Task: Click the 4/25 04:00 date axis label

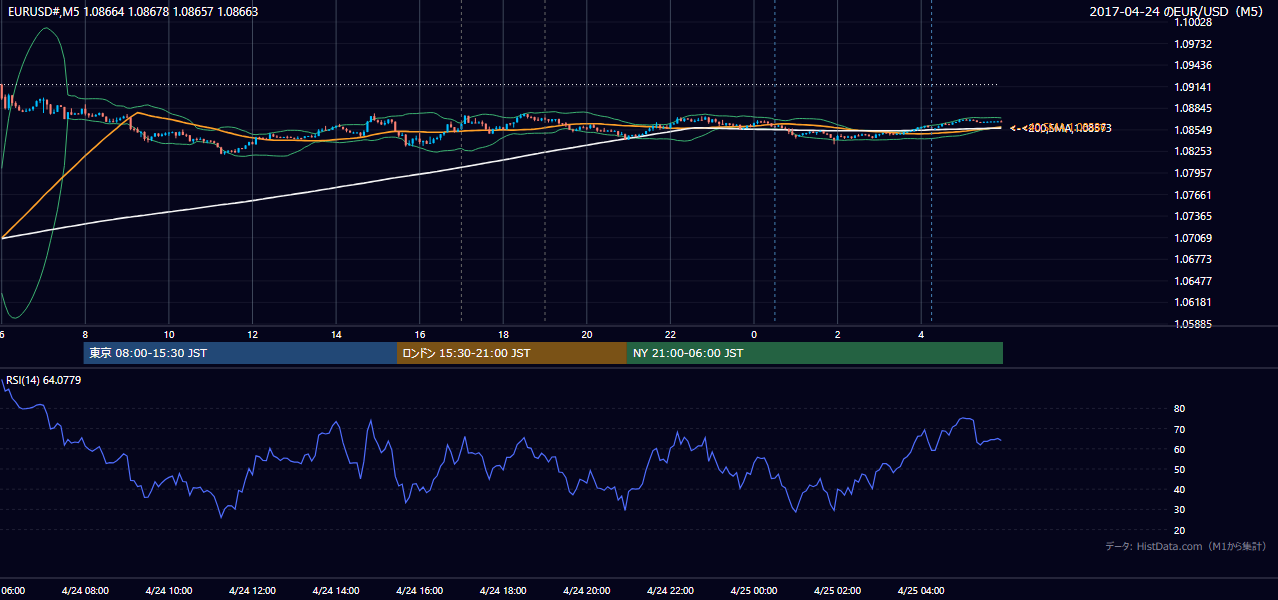Action: 921,590
